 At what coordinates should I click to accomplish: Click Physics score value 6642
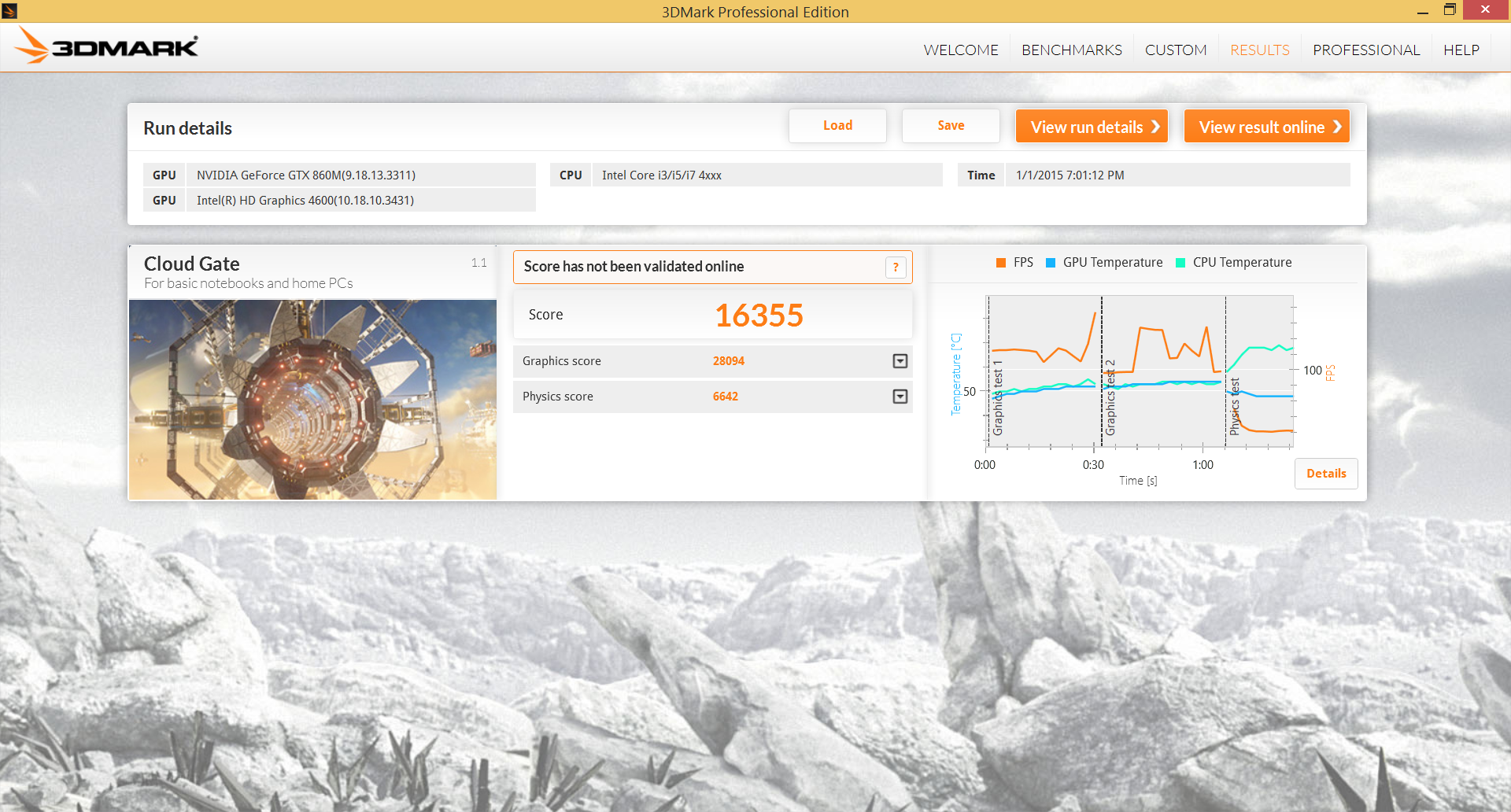(x=726, y=397)
